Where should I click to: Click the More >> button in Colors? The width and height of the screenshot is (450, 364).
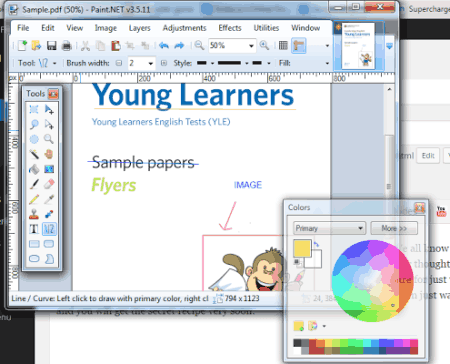pyautogui.click(x=394, y=228)
